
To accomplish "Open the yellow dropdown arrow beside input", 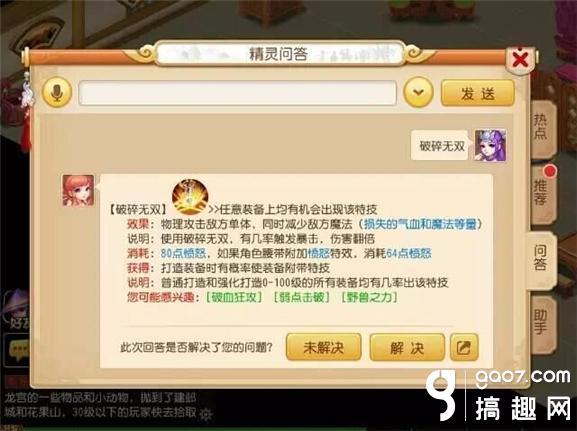I will click(418, 92).
